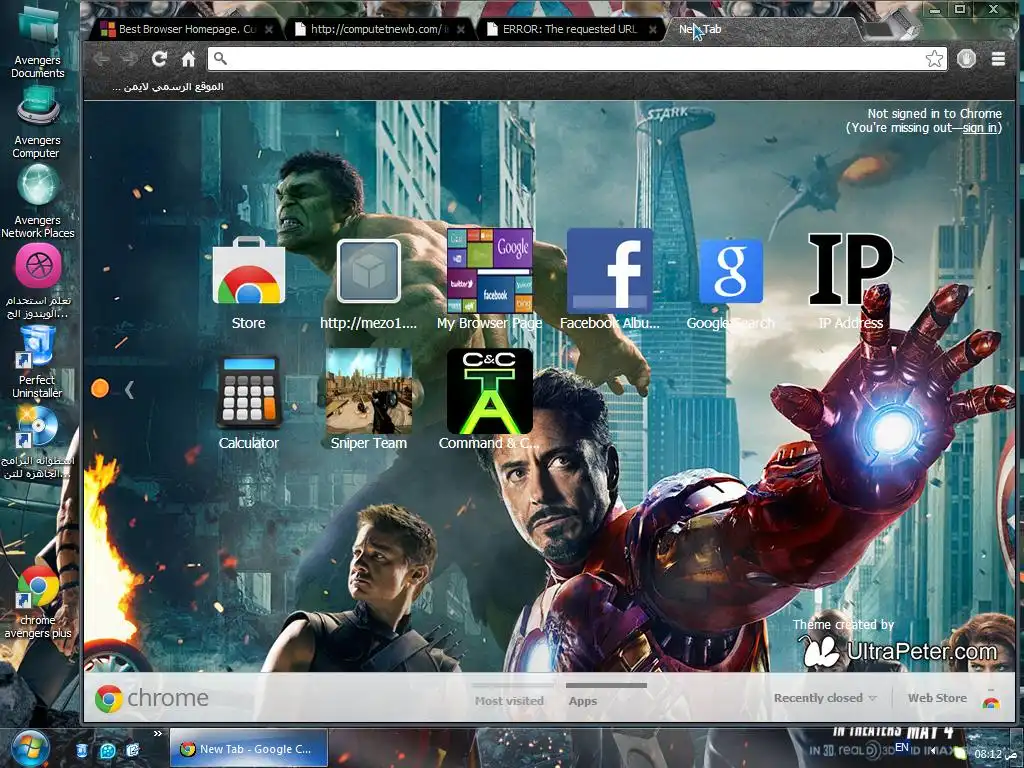The width and height of the screenshot is (1024, 768).
Task: Go to the home page
Action: tap(188, 59)
